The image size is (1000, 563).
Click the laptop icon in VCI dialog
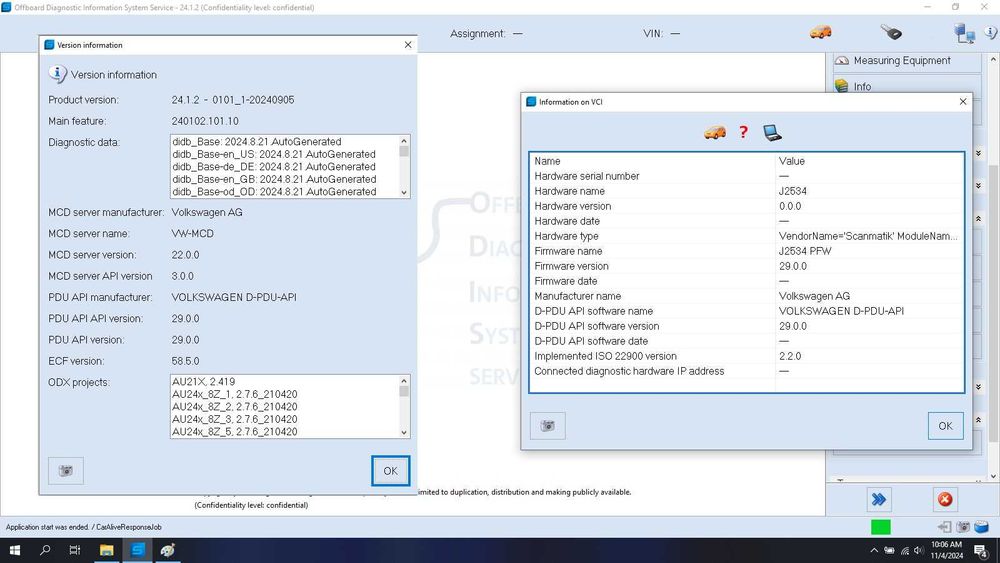(x=772, y=133)
